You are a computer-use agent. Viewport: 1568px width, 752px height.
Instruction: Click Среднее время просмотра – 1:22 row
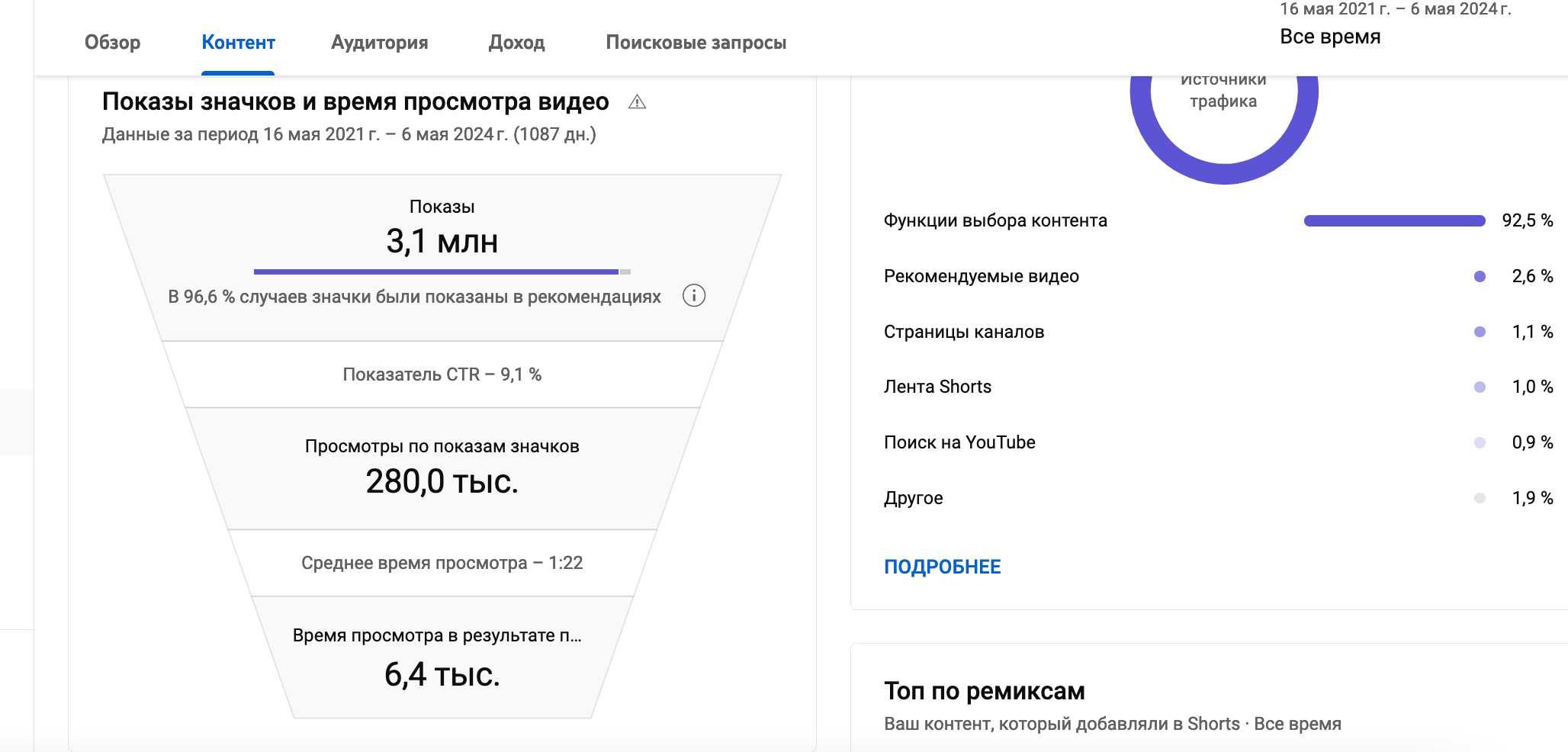[x=442, y=563]
